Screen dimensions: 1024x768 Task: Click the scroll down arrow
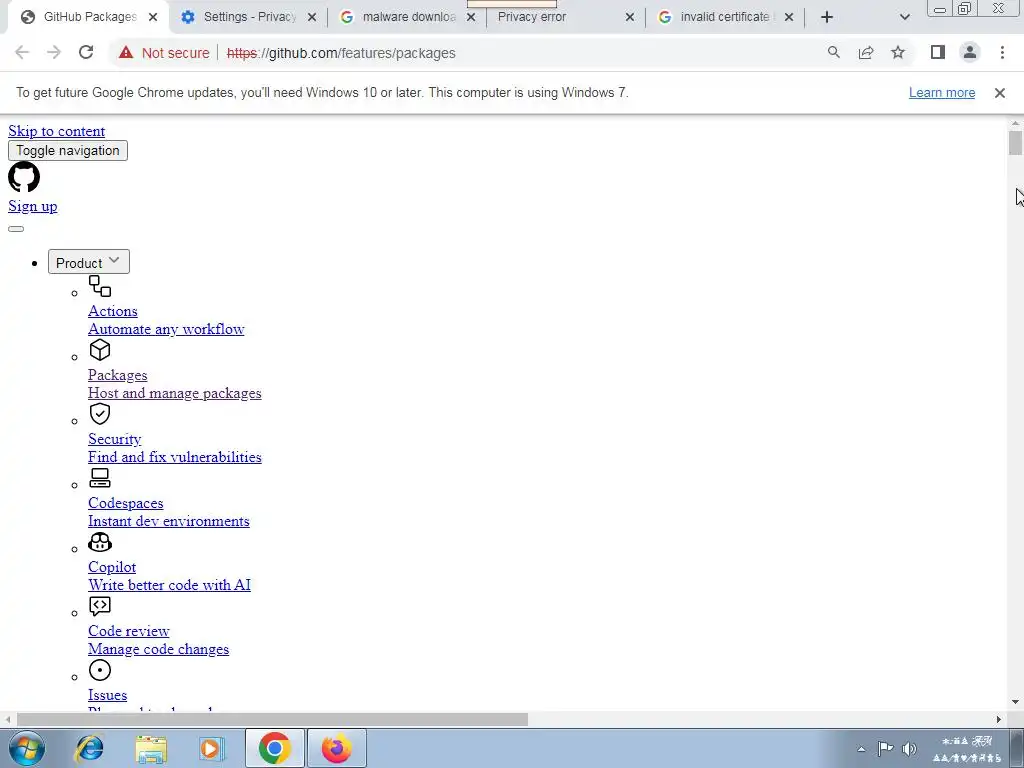point(1015,703)
